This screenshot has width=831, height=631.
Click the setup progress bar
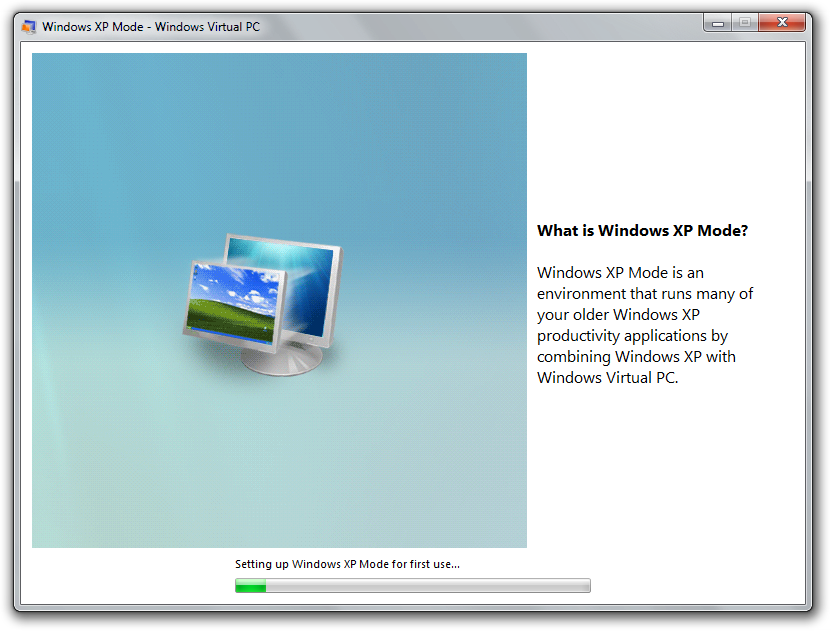[x=412, y=585]
